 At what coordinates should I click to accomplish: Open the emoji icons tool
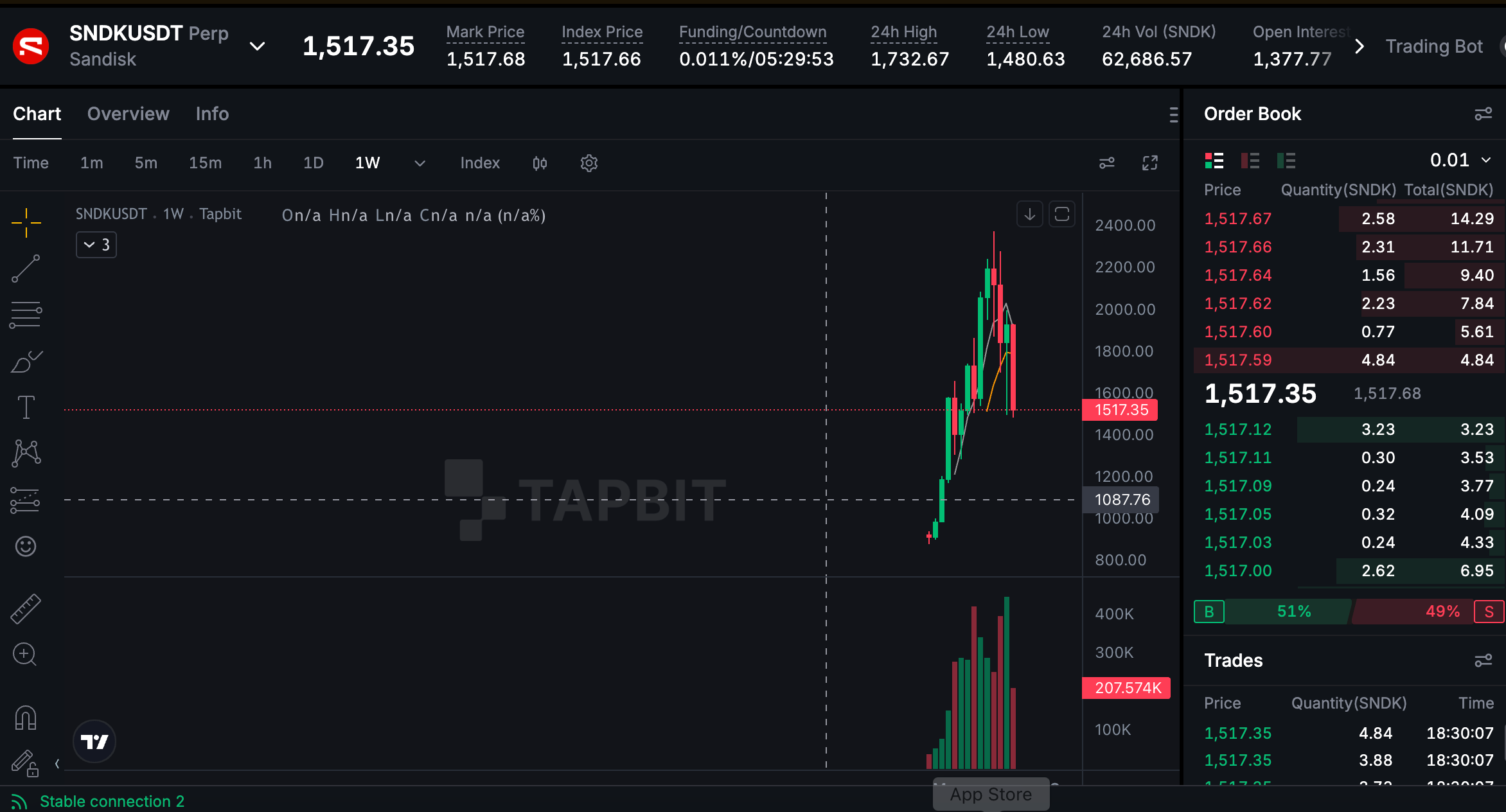tap(26, 546)
